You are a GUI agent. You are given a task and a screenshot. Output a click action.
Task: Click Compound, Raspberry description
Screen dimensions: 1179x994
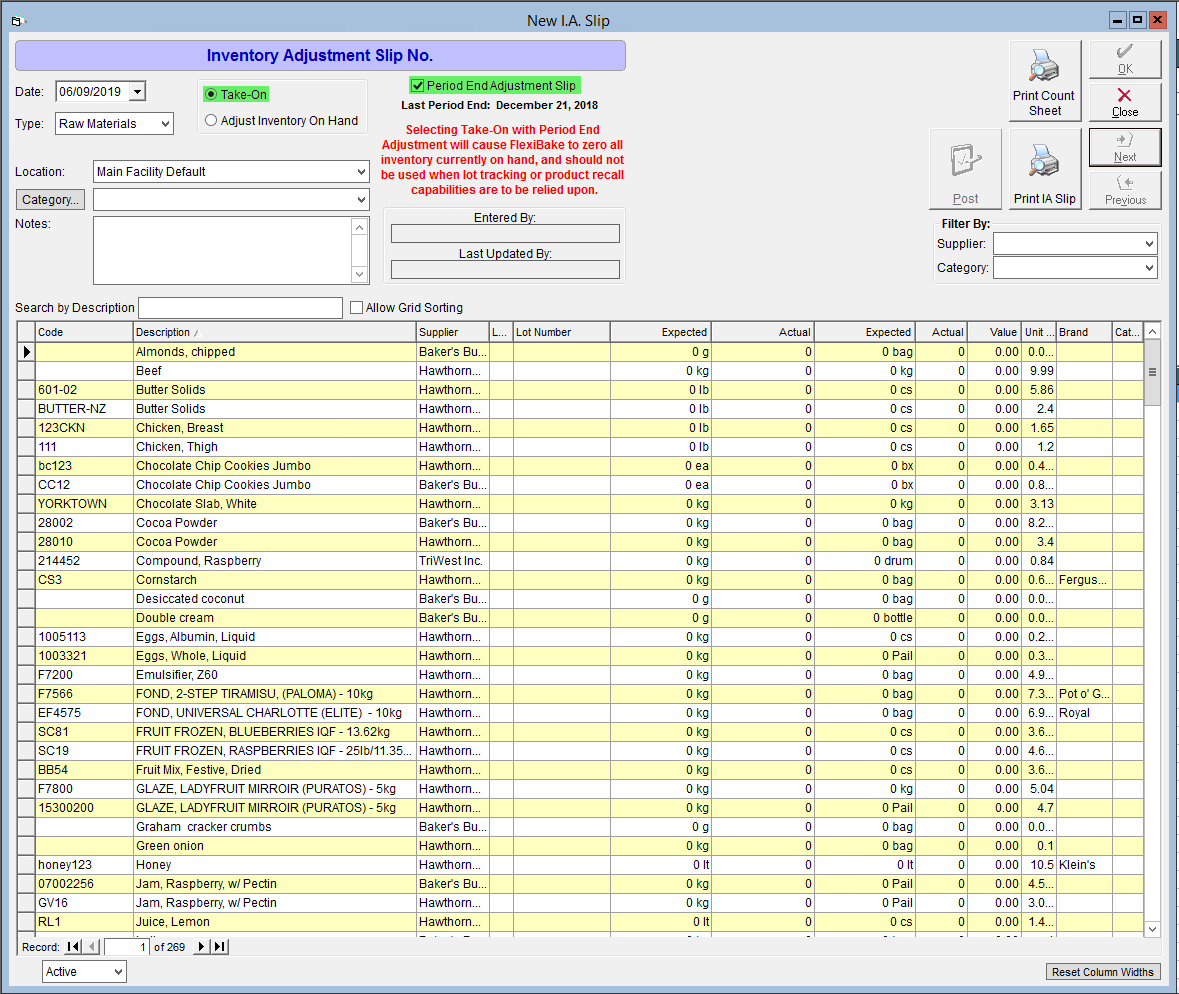coord(274,561)
